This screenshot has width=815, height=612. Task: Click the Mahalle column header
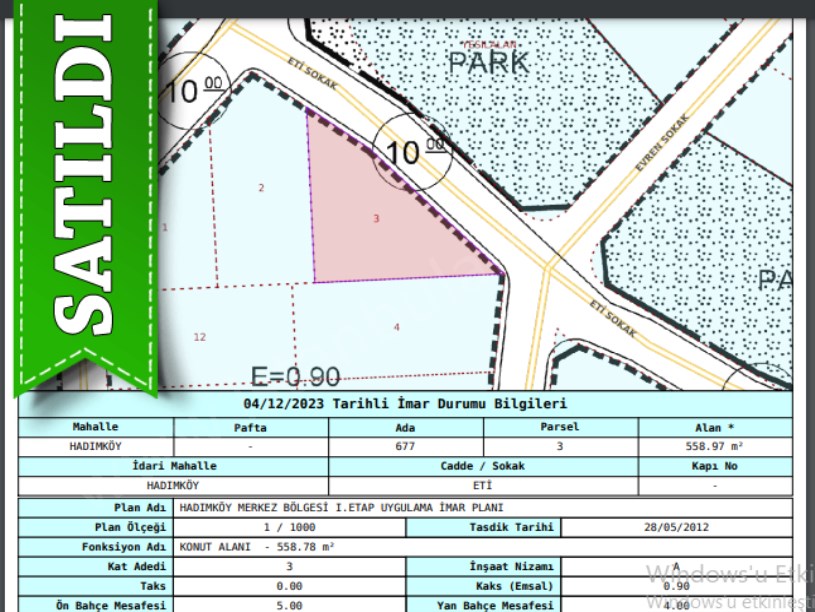[x=96, y=427]
